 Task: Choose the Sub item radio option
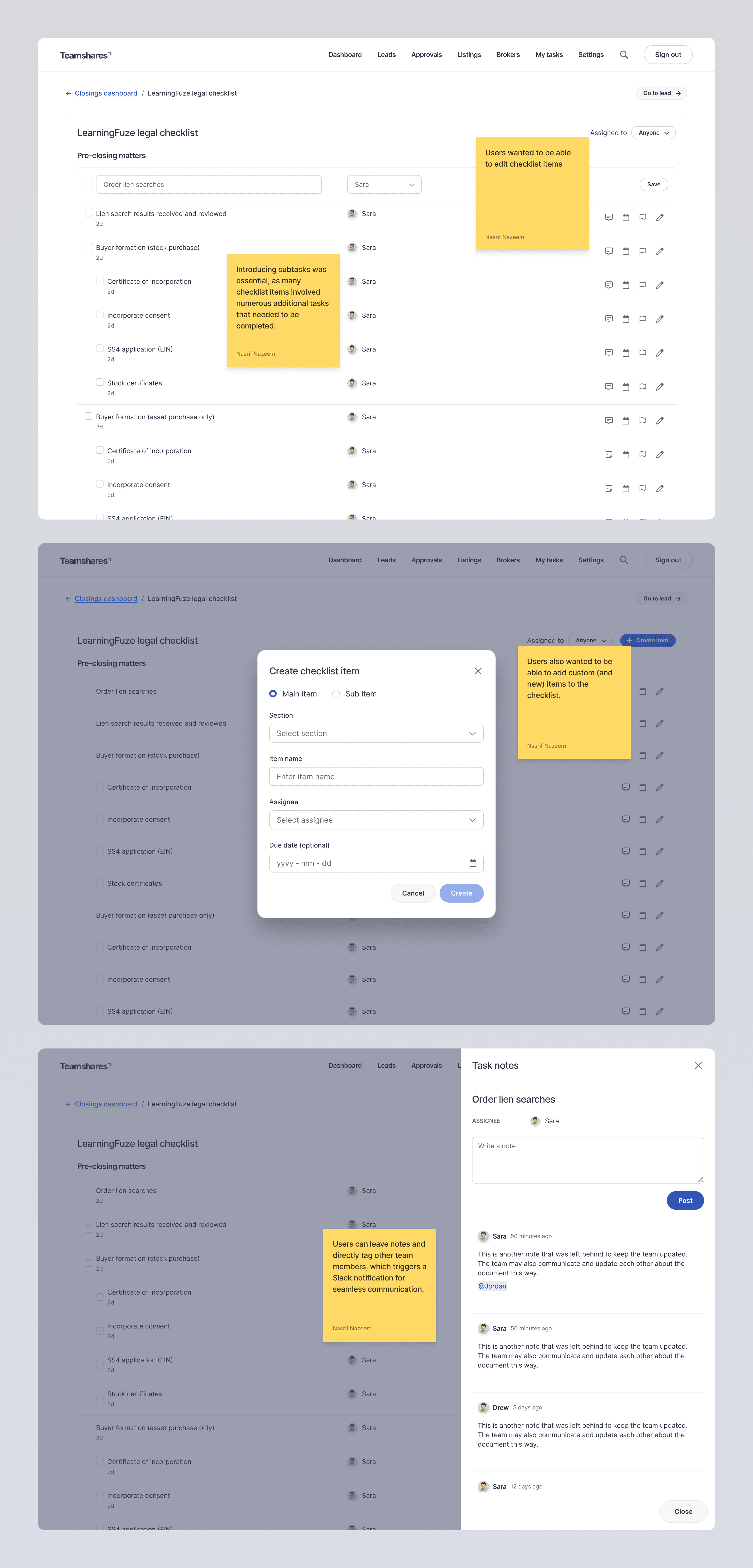point(336,694)
